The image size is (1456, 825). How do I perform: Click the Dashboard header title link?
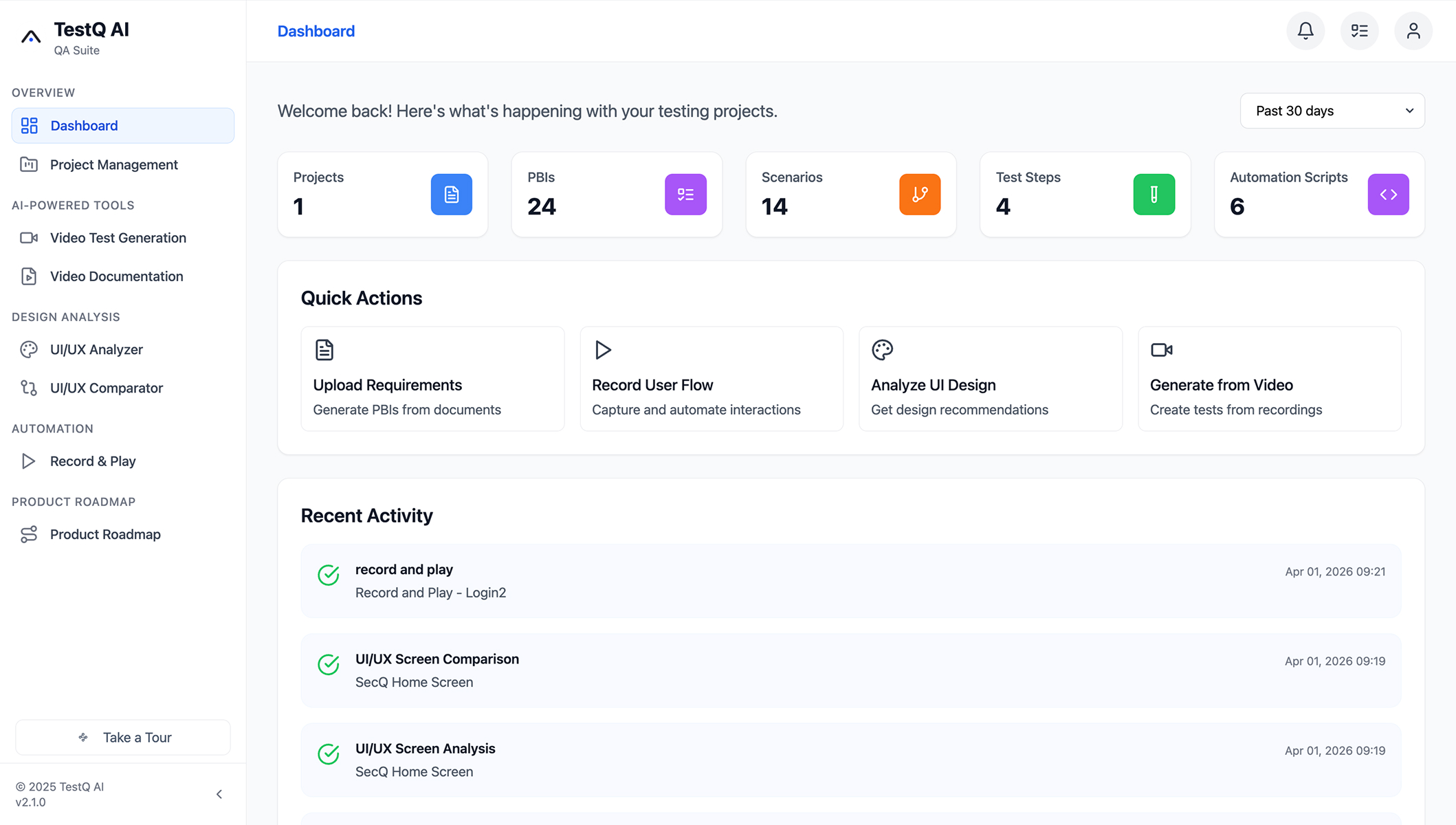(316, 31)
